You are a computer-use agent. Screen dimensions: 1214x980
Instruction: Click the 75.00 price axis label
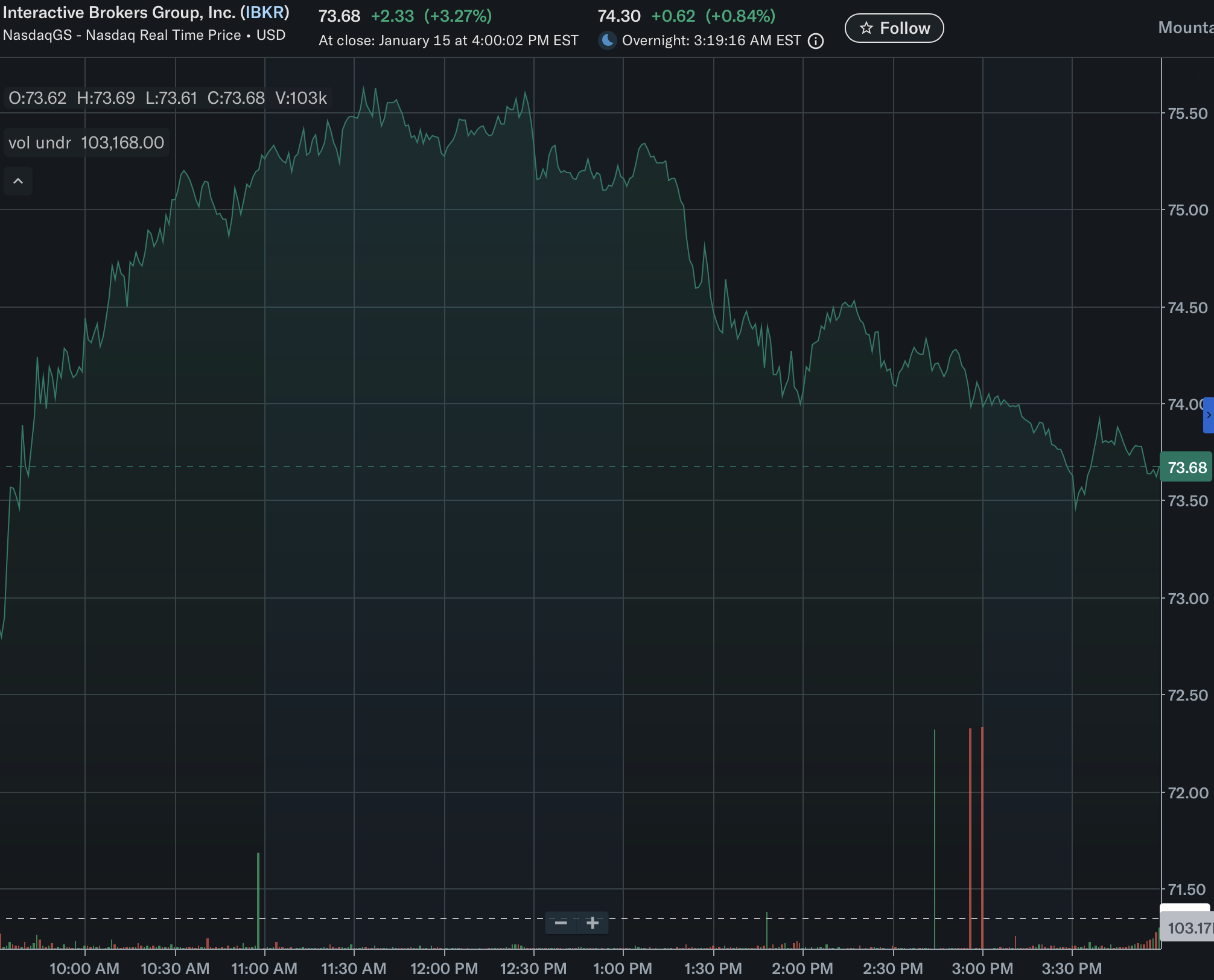(x=1187, y=210)
